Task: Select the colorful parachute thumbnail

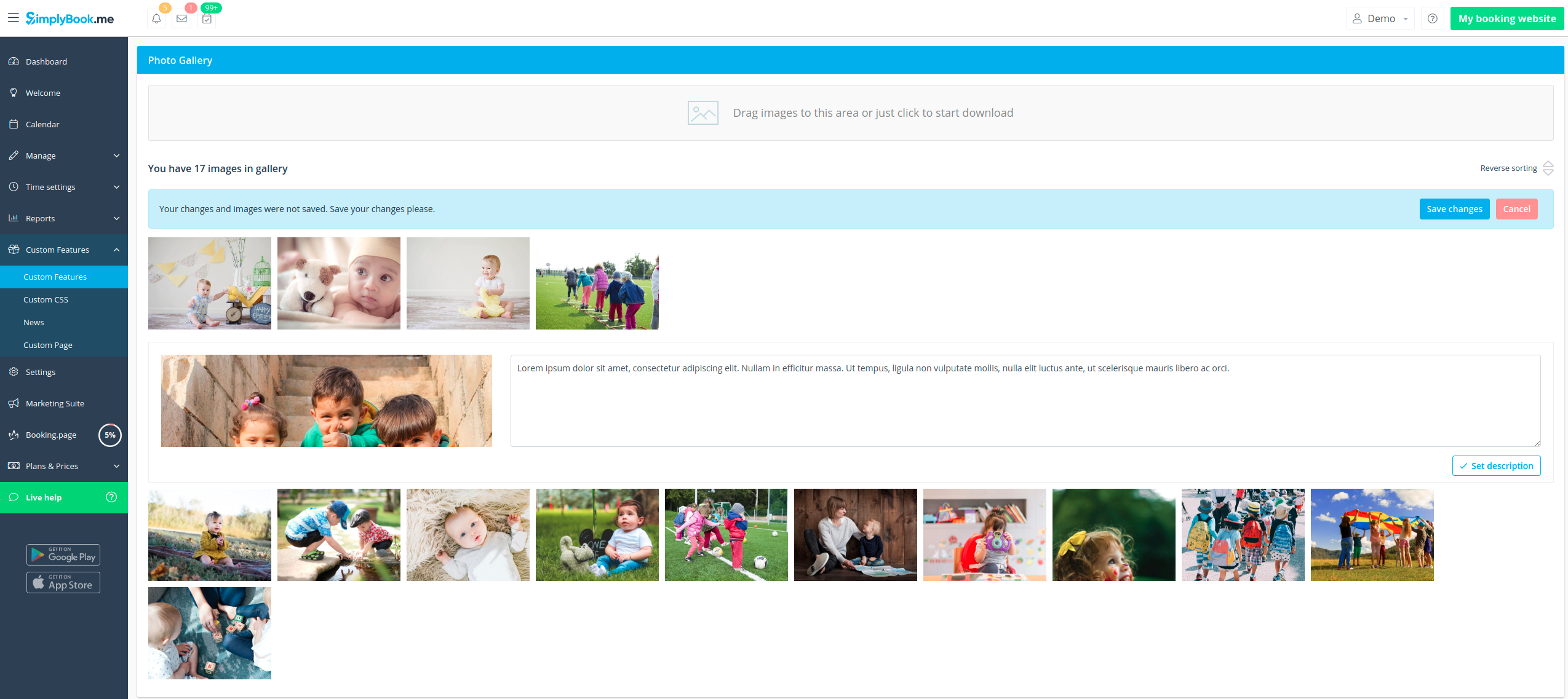Action: pos(1372,535)
